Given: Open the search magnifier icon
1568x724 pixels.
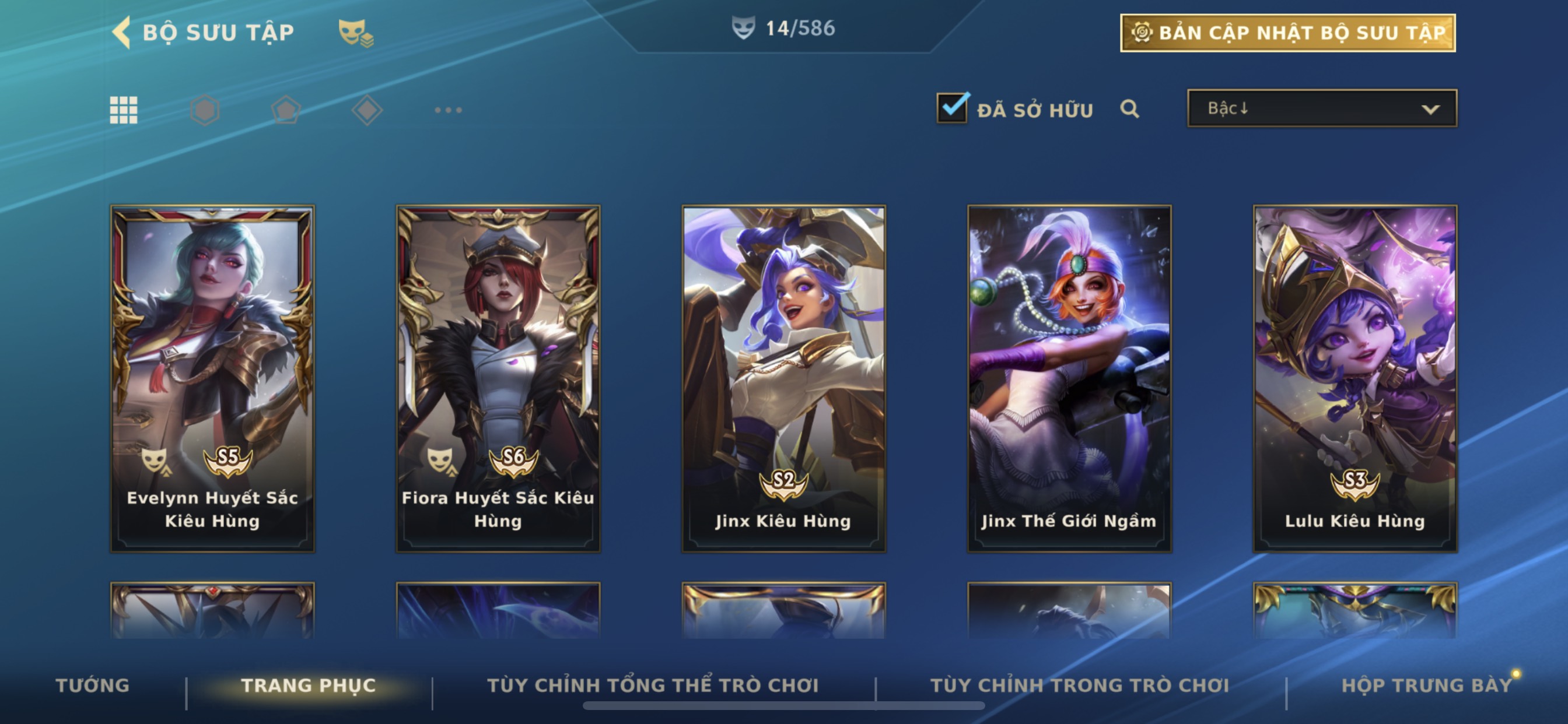Looking at the screenshot, I should (x=1130, y=109).
